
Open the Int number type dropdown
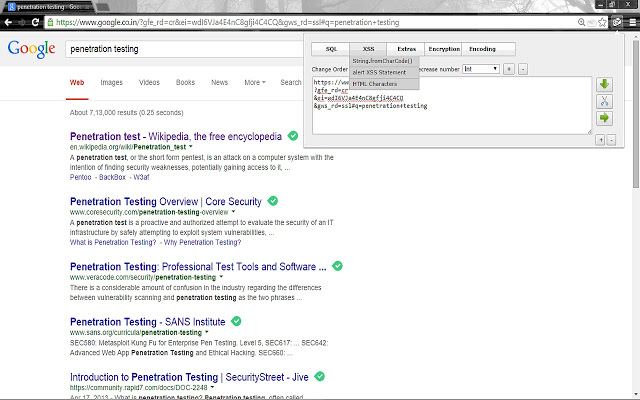(481, 69)
